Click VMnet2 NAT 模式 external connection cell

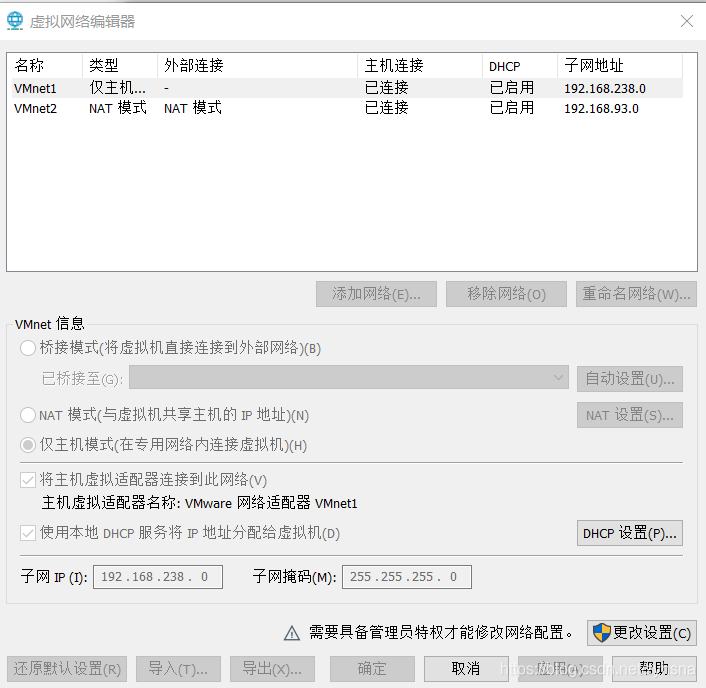click(193, 108)
